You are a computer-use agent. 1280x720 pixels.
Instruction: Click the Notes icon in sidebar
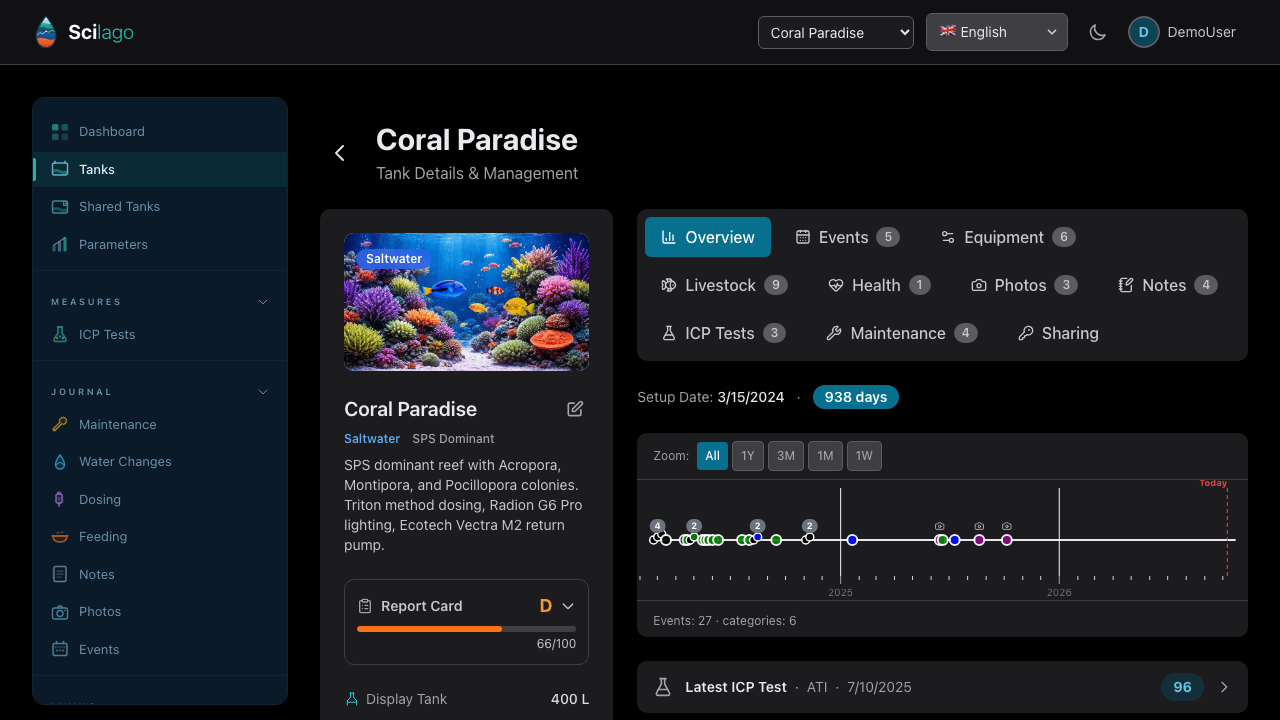[x=60, y=574]
